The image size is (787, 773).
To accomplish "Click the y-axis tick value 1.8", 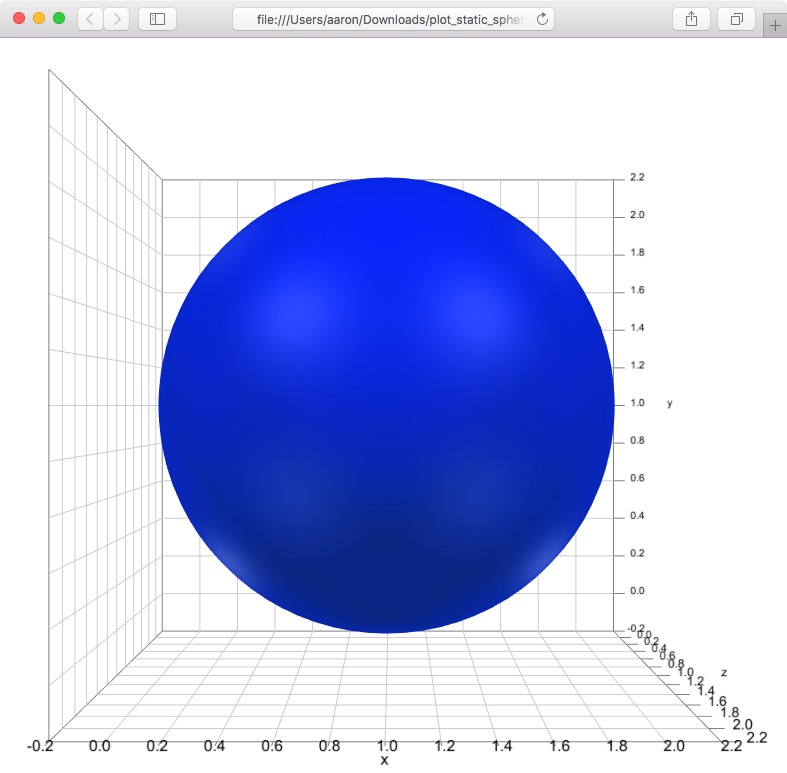I will point(637,252).
